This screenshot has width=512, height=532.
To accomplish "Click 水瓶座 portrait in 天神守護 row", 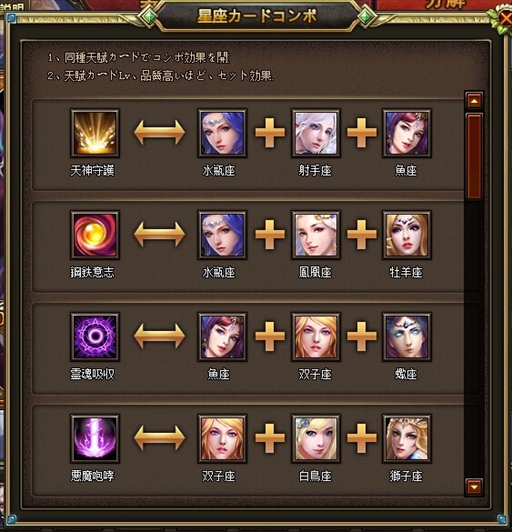I will [222, 133].
